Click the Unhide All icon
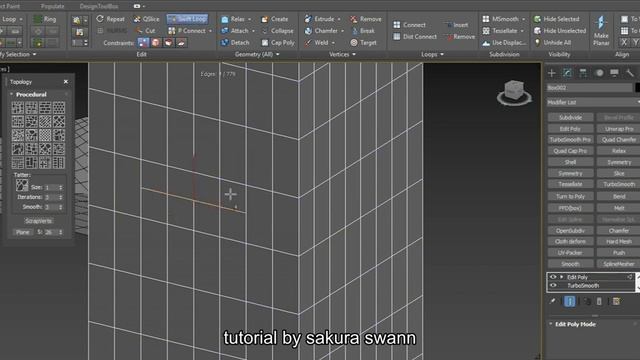The image size is (640, 360). click(538, 42)
